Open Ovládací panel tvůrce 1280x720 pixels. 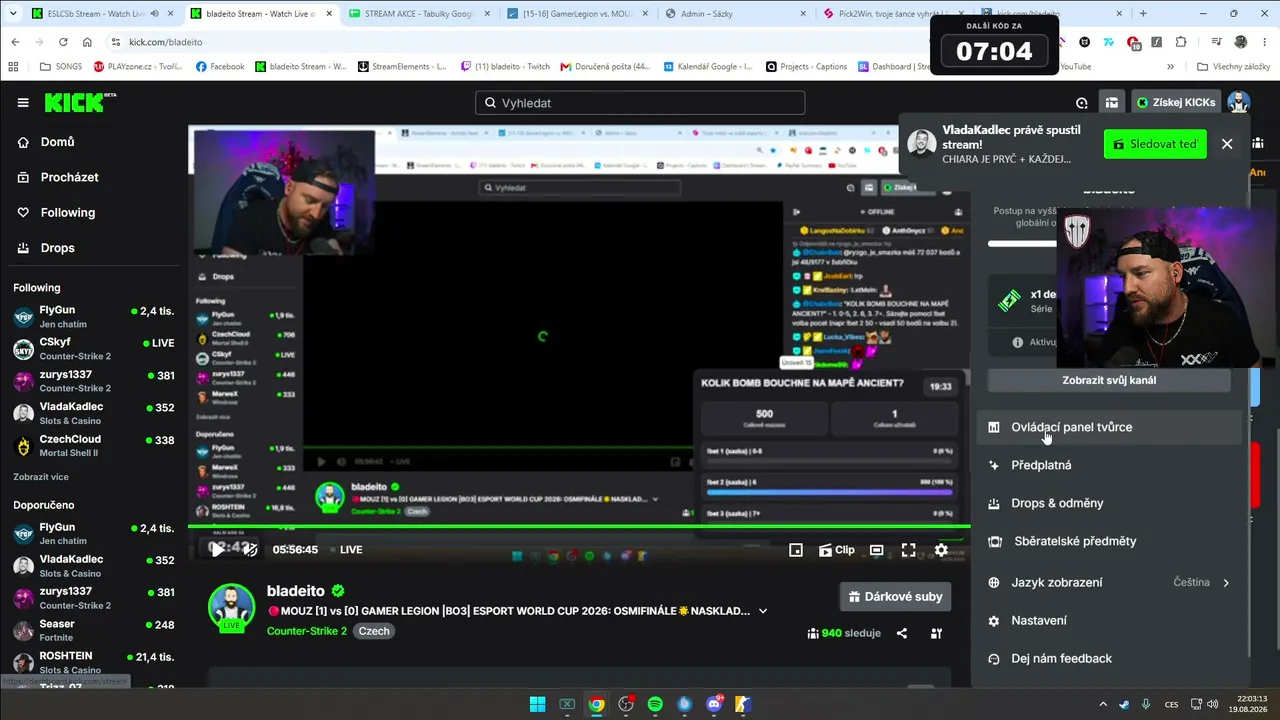coord(1109,427)
